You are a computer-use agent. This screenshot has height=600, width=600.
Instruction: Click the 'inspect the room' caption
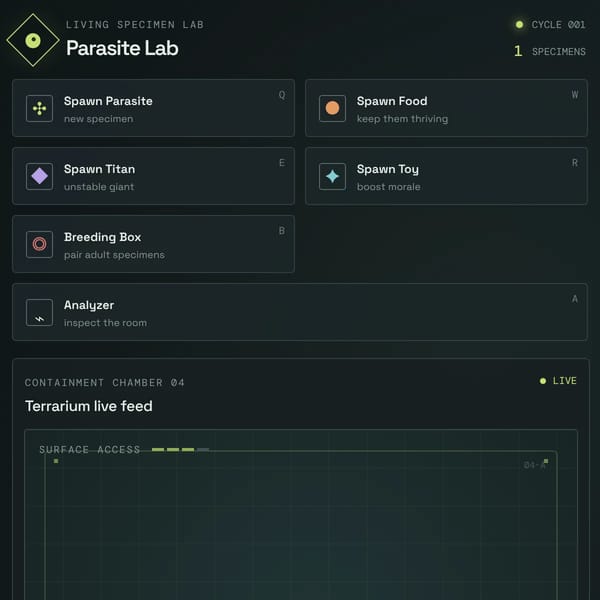tap(105, 323)
